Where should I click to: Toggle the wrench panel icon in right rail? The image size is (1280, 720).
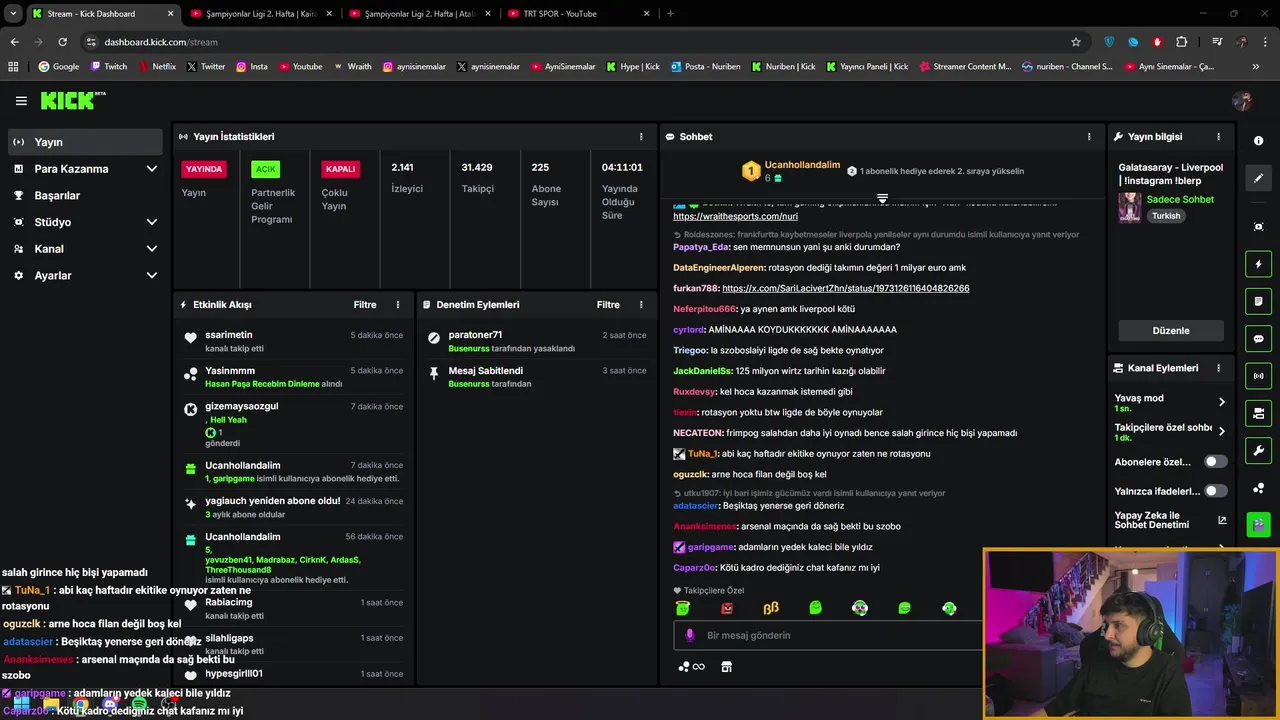point(1258,450)
